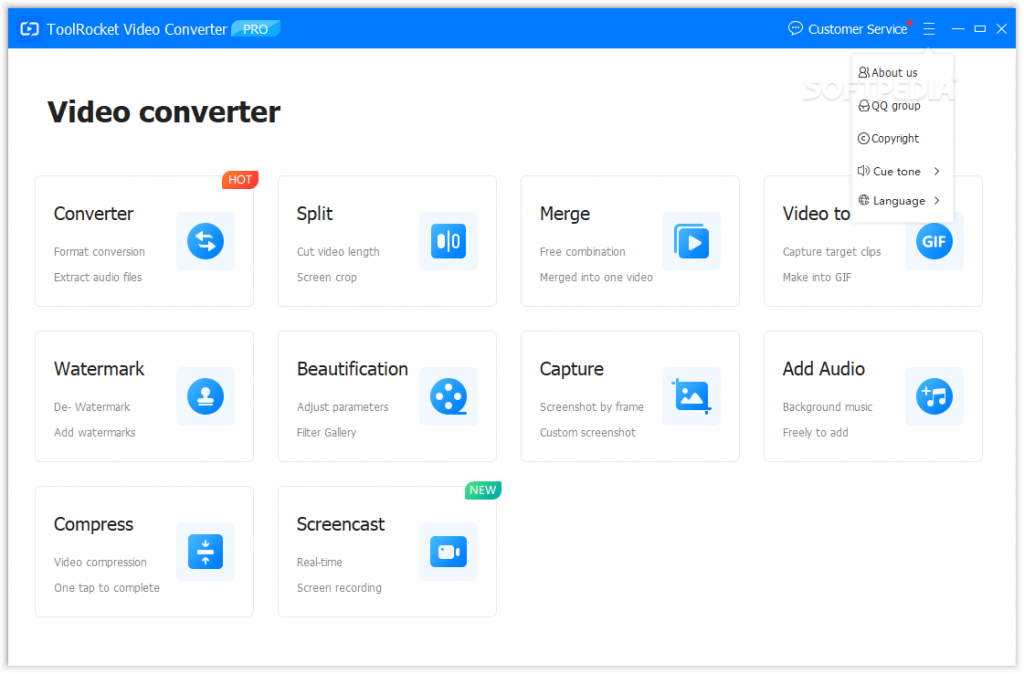Contact Customer Service in title bar
The image size is (1024, 674).
[848, 29]
